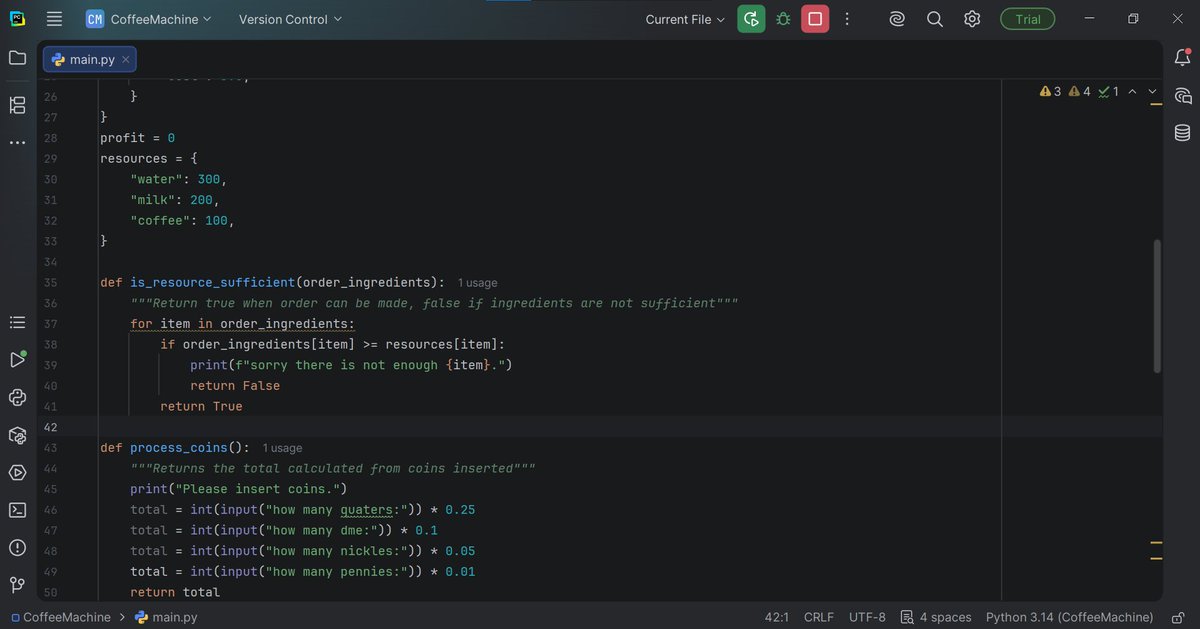
Task: Open the main hamburger menu
Action: click(x=54, y=19)
